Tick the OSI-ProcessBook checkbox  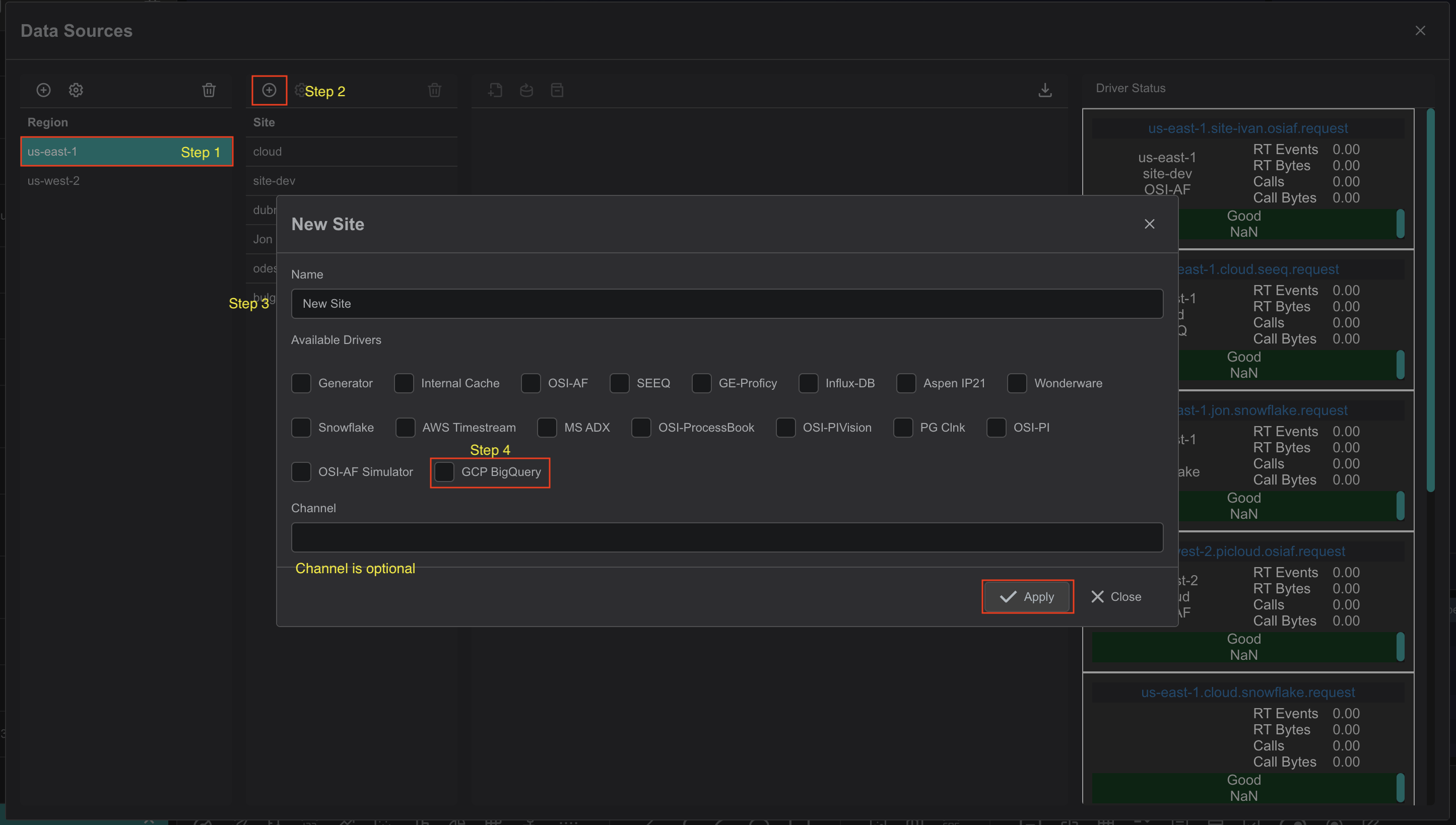coord(641,428)
